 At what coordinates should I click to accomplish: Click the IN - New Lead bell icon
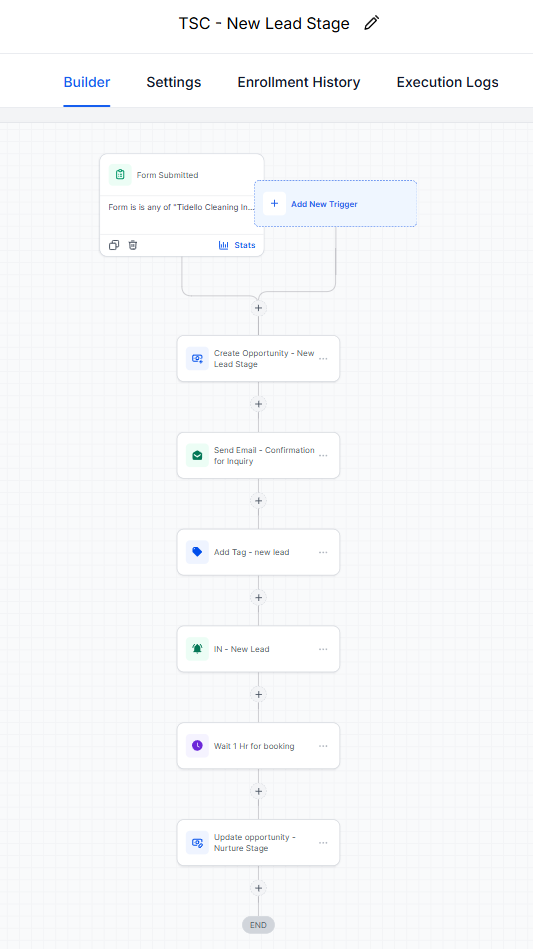197,649
